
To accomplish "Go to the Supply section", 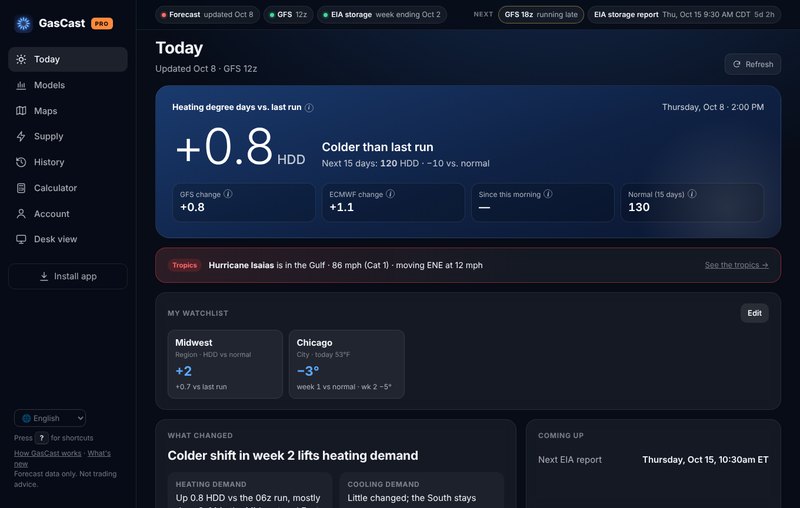I will (68, 136).
